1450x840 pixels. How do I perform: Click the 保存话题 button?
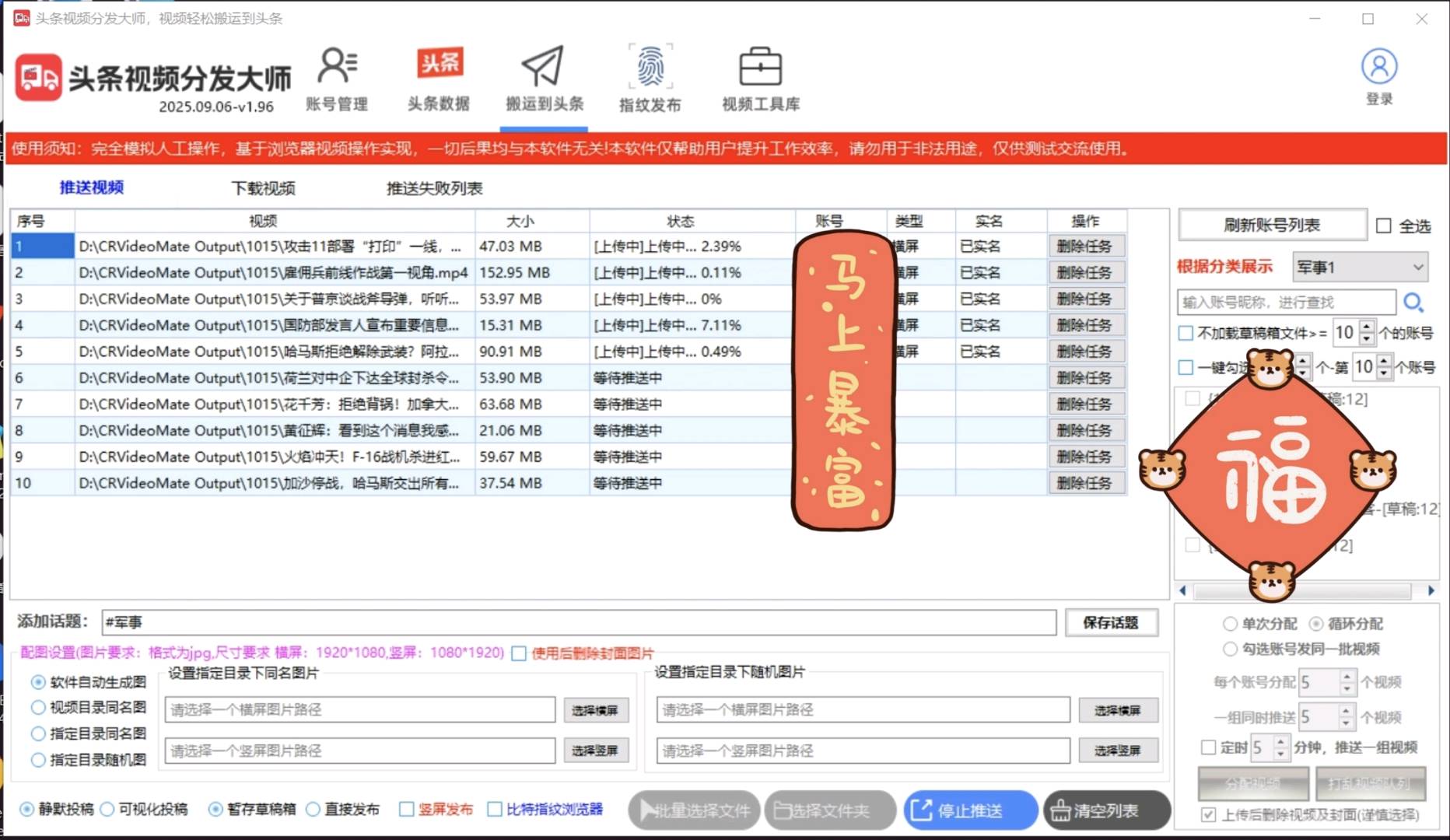coord(1110,622)
